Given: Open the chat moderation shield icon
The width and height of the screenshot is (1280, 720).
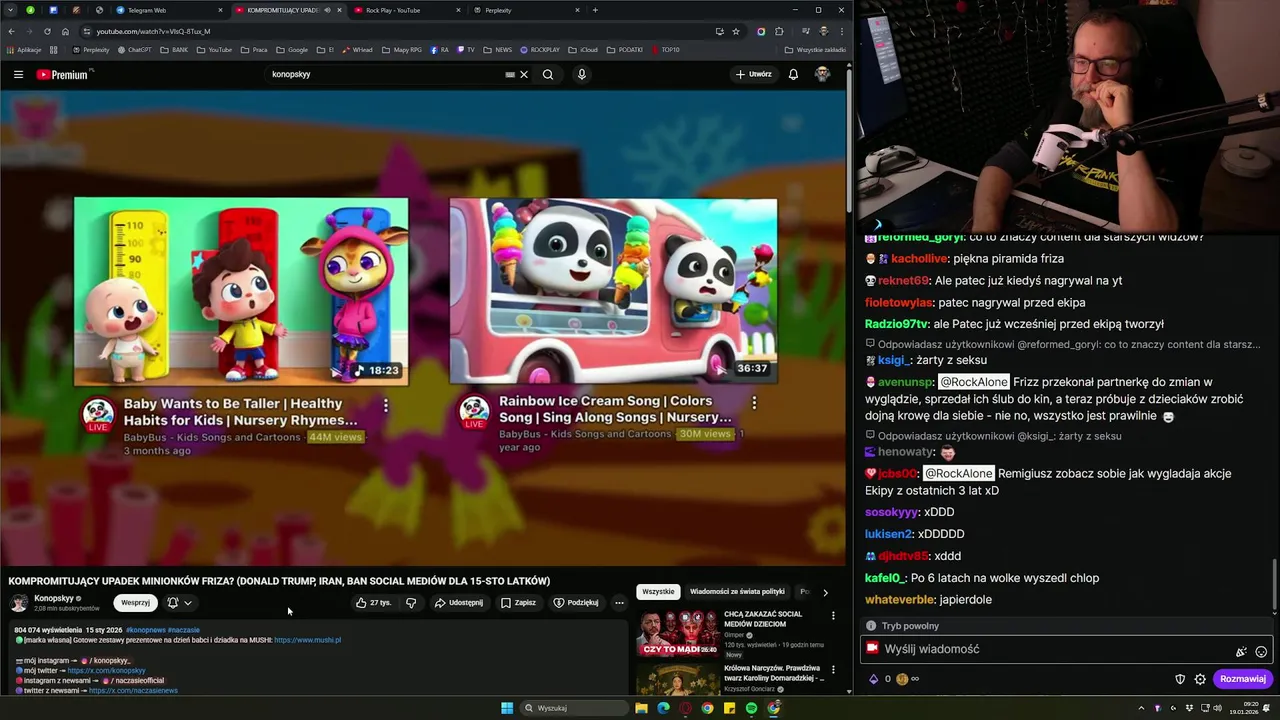Looking at the screenshot, I should (x=1181, y=679).
